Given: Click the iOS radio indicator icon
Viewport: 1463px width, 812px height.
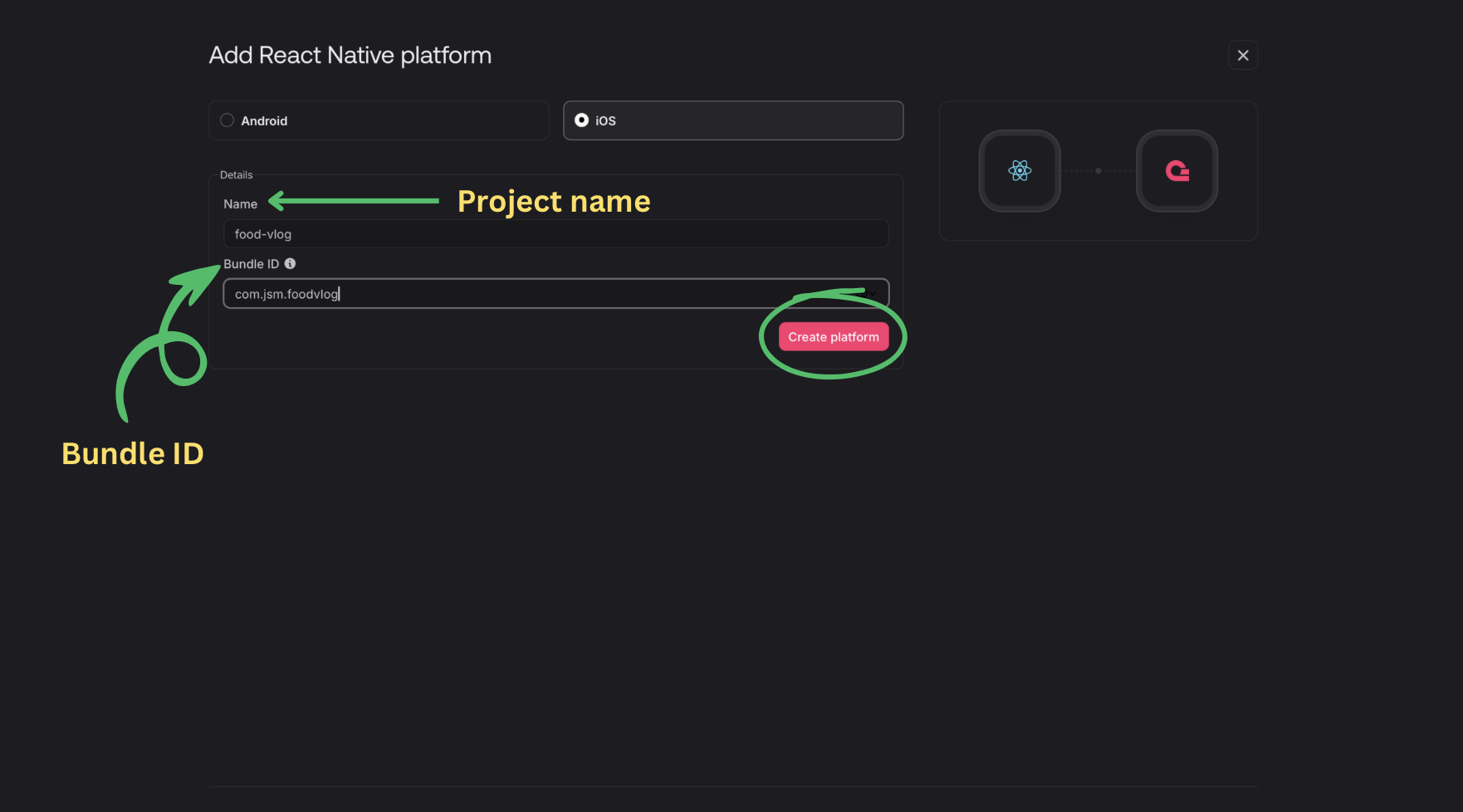Looking at the screenshot, I should 582,120.
